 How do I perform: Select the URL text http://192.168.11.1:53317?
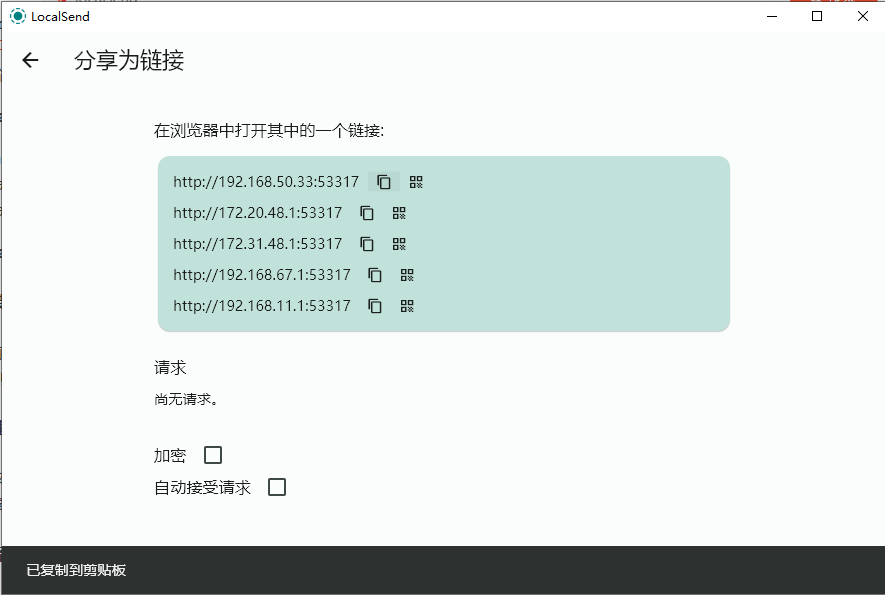(x=262, y=305)
